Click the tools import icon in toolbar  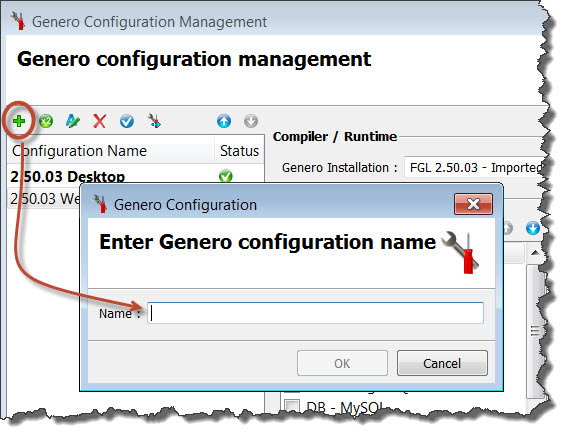(155, 121)
